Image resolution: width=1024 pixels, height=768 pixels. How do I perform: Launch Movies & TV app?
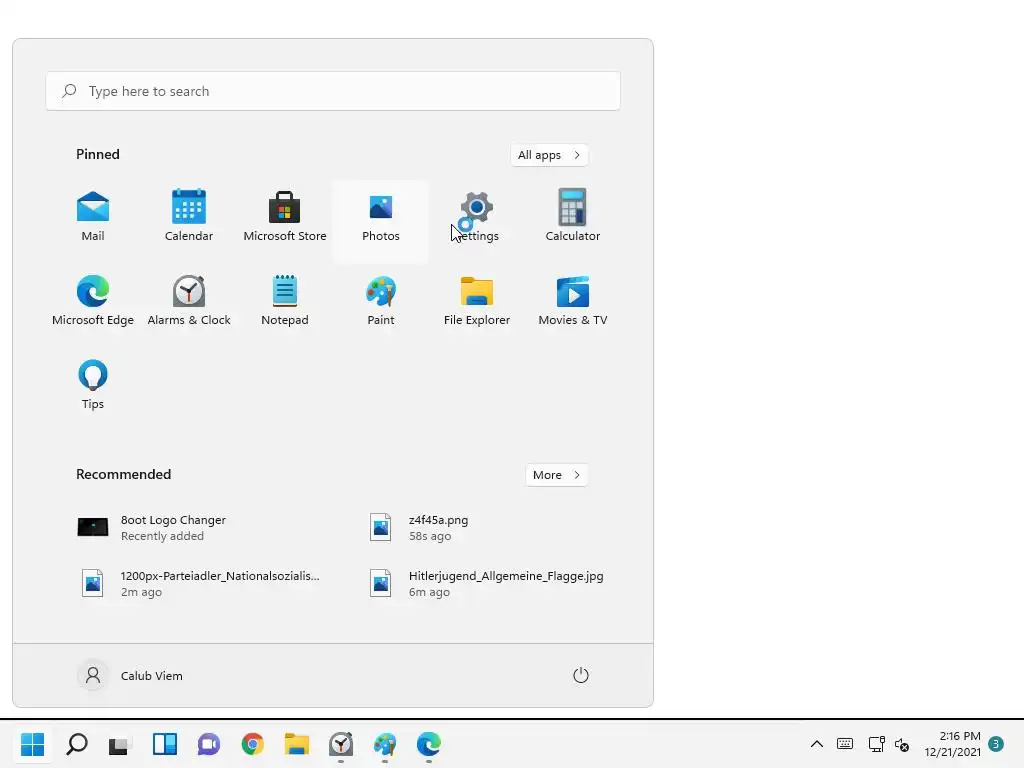tap(573, 302)
